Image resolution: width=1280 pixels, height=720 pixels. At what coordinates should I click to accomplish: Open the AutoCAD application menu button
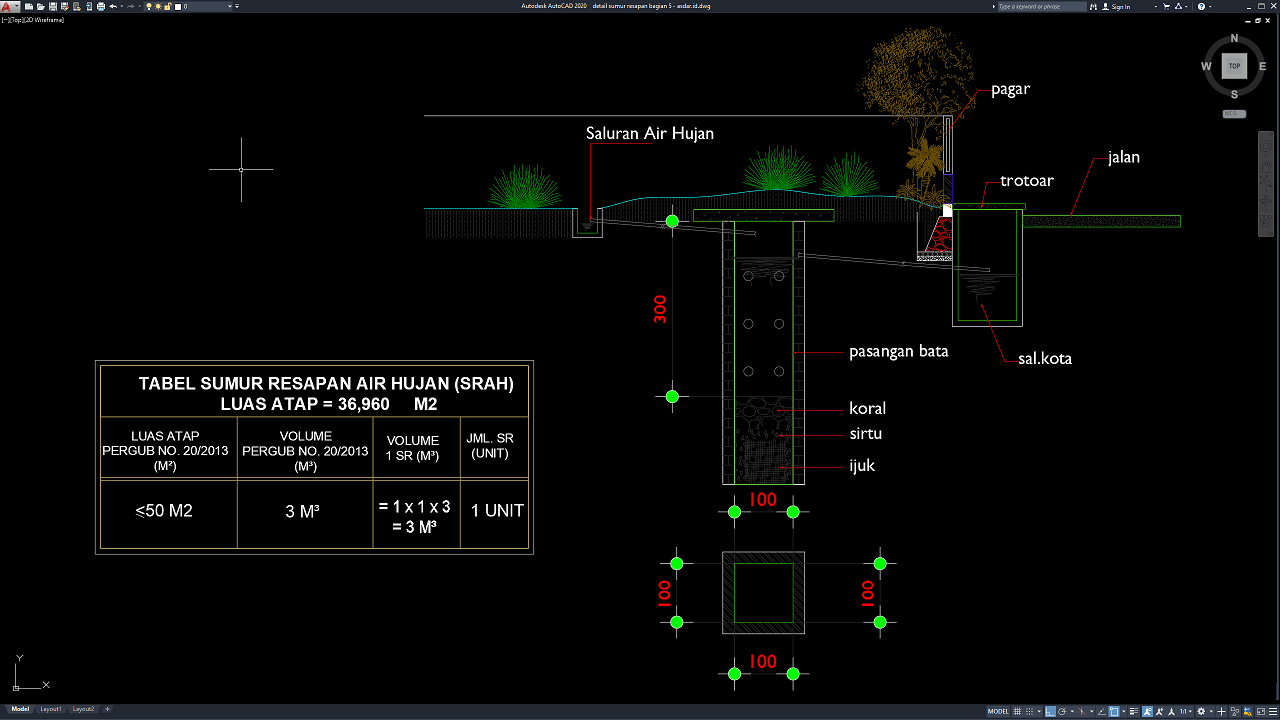pos(8,6)
